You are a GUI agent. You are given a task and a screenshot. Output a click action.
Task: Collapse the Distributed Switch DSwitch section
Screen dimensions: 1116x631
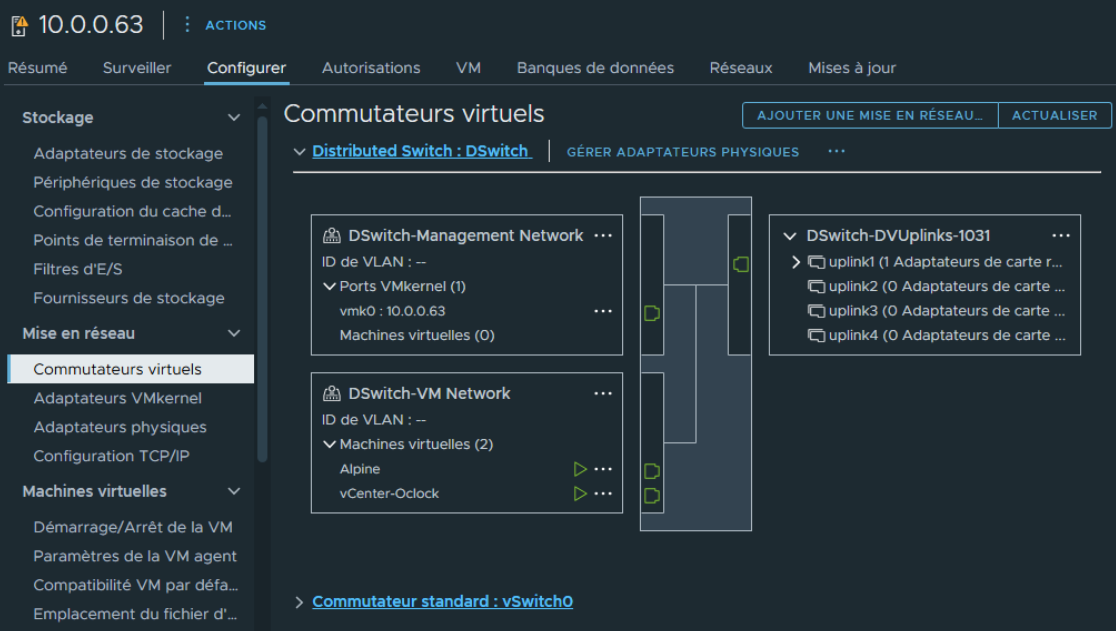(299, 152)
